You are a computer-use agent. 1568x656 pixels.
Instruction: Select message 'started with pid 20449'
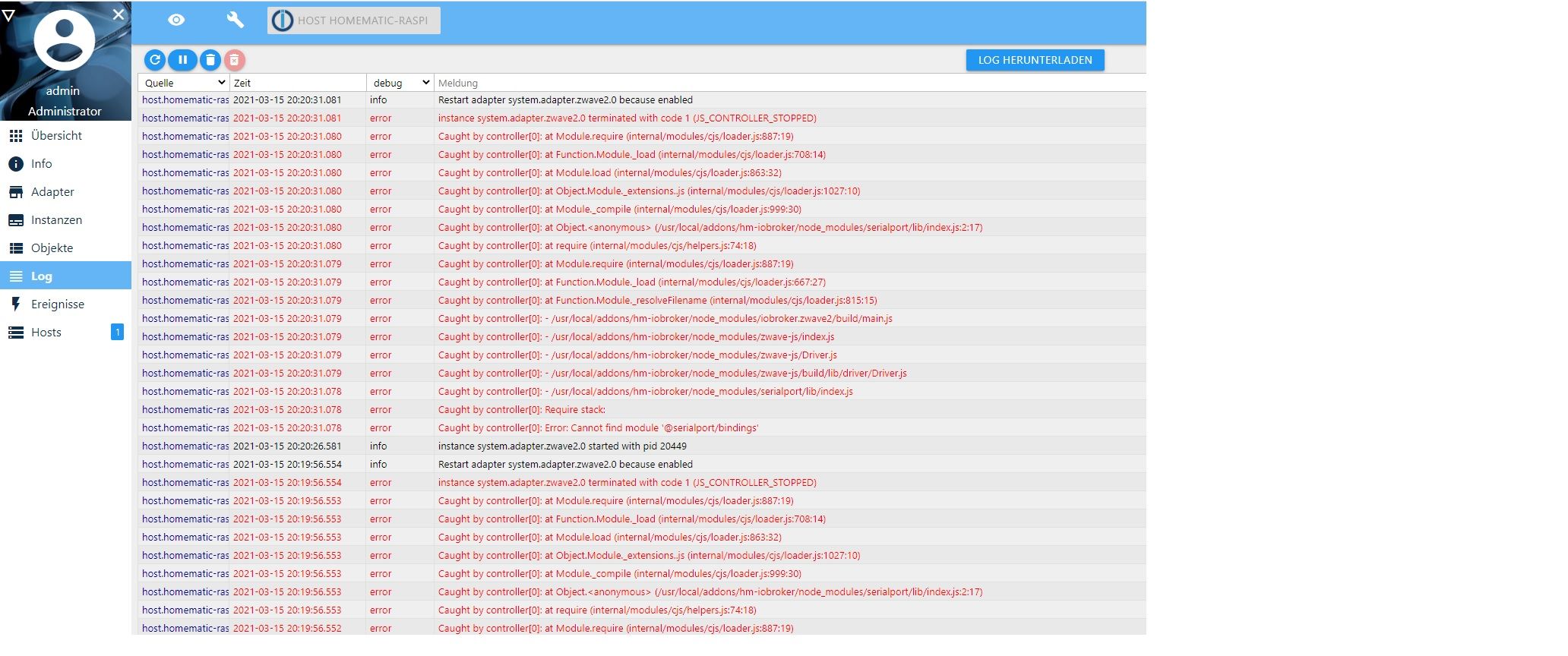562,446
